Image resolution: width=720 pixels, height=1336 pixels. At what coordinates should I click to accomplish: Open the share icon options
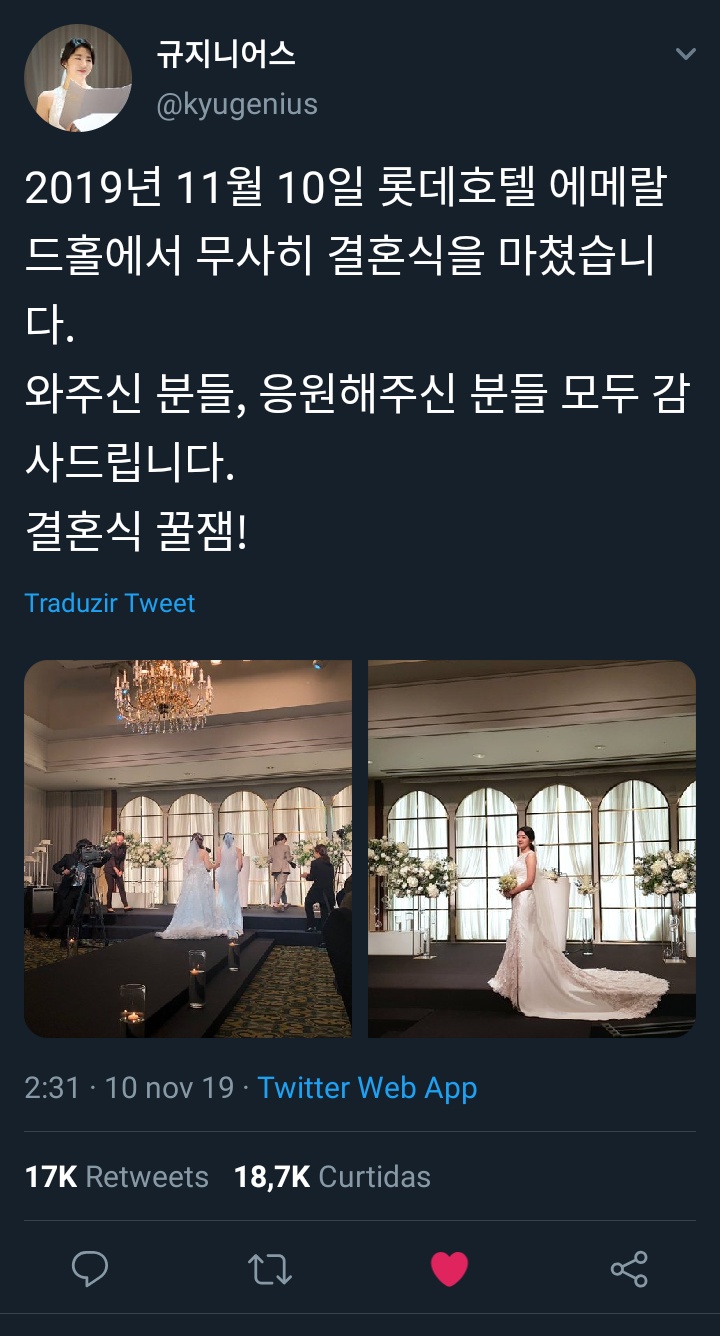click(x=629, y=1269)
